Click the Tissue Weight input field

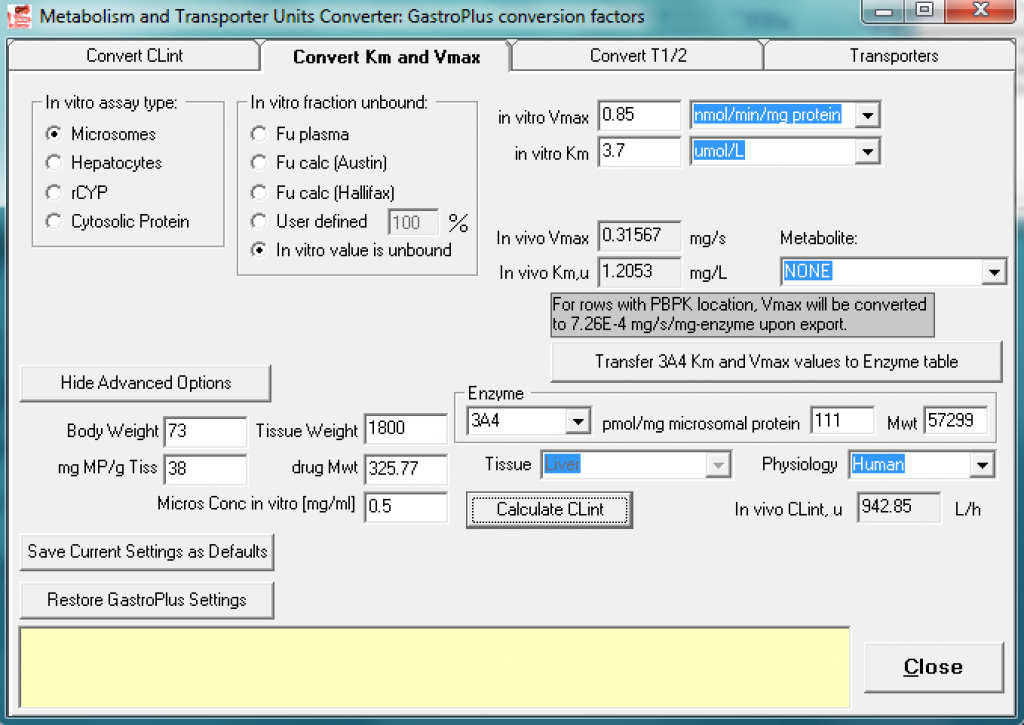(406, 429)
